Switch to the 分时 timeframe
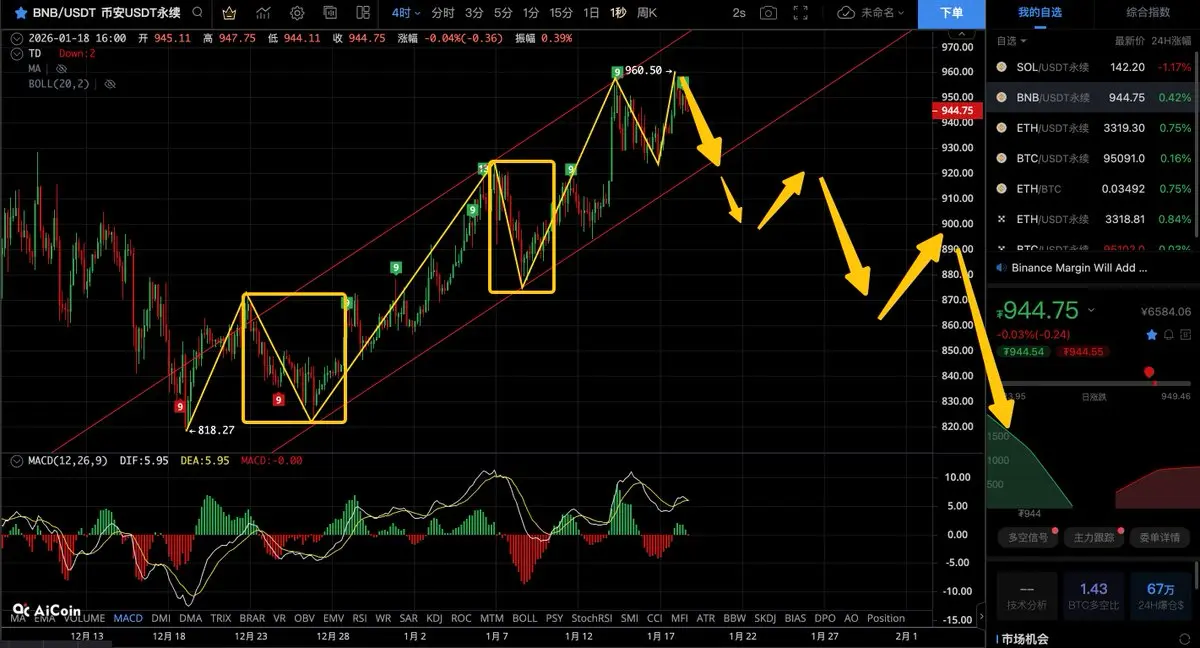The height and width of the screenshot is (648, 1200). 442,13
